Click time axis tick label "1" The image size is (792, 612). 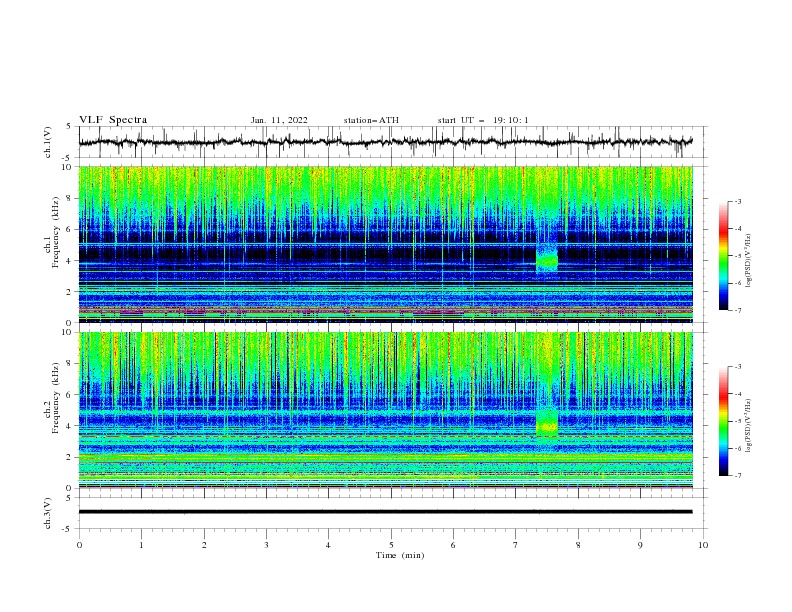point(141,545)
